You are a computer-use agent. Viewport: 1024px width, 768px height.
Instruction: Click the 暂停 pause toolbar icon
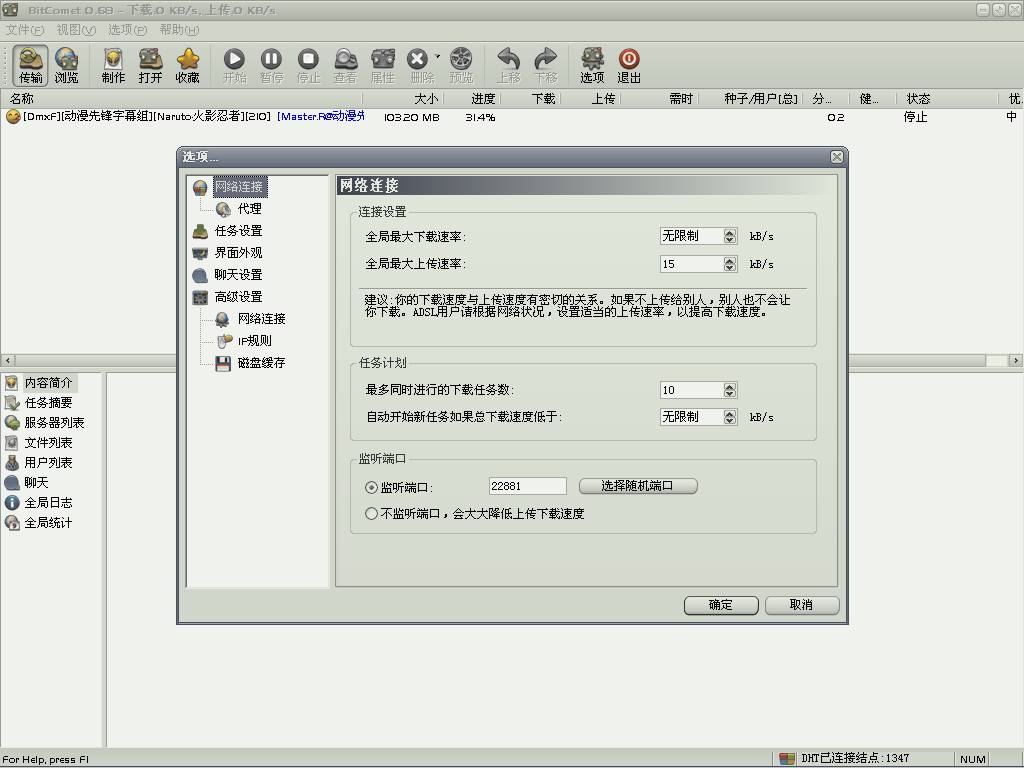pos(271,65)
